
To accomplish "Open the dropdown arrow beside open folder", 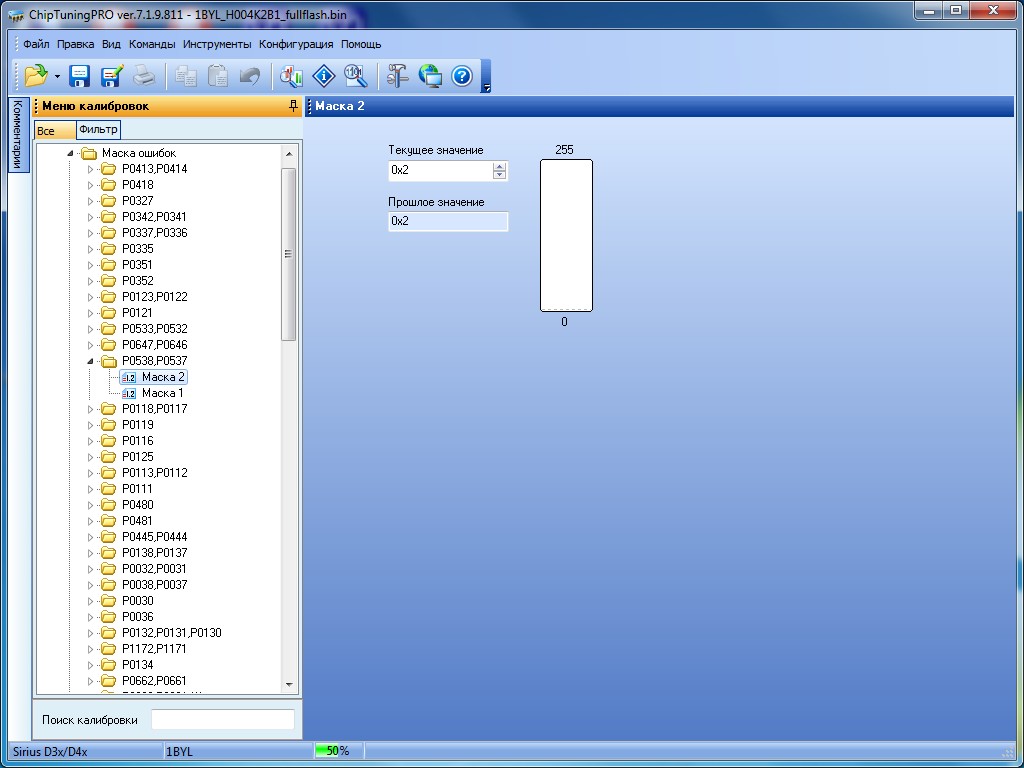I will point(57,77).
